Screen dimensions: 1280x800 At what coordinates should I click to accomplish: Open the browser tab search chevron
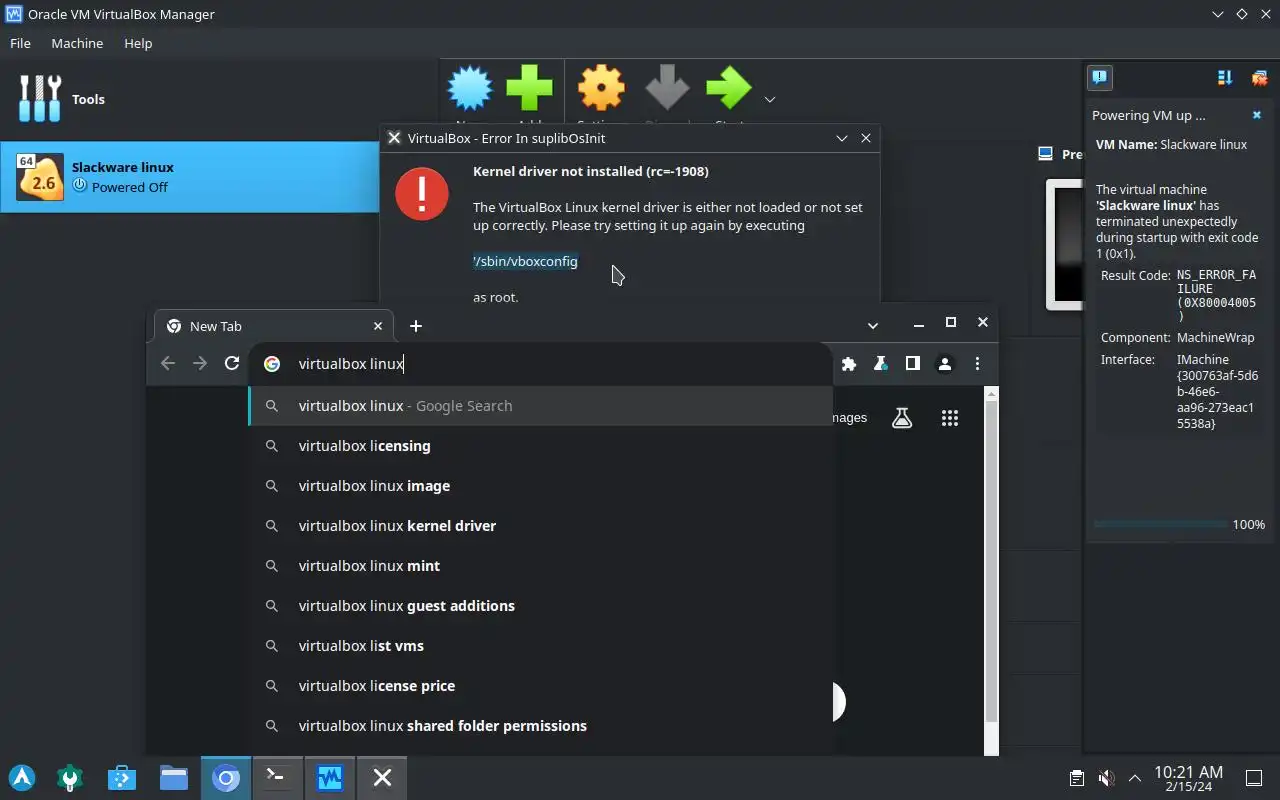[x=873, y=326]
